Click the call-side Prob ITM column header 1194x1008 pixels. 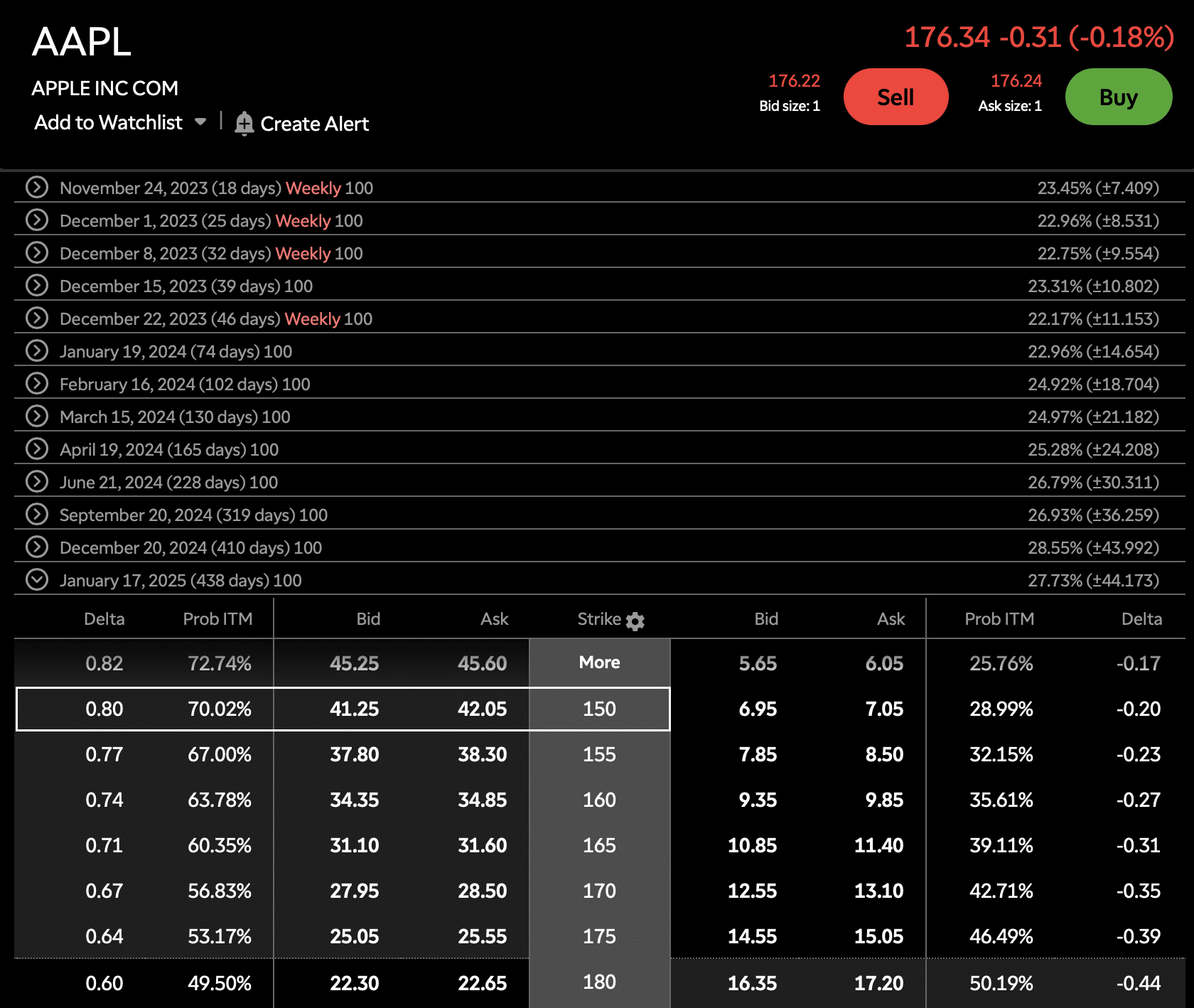click(x=217, y=618)
